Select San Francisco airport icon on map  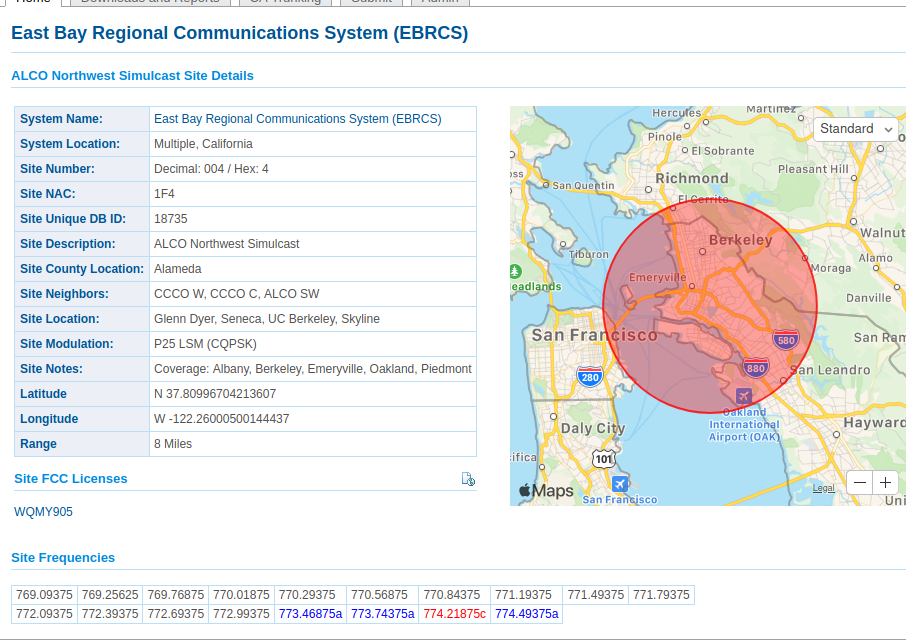(x=619, y=483)
